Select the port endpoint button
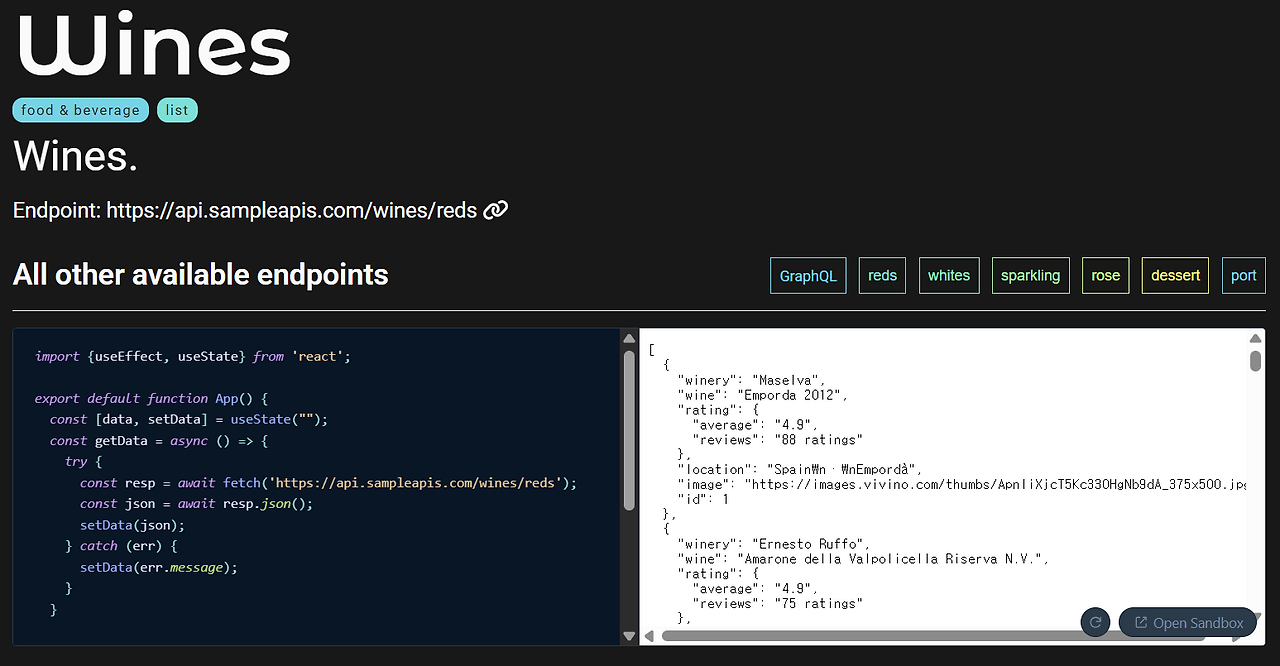The image size is (1280, 666). pyautogui.click(x=1244, y=276)
